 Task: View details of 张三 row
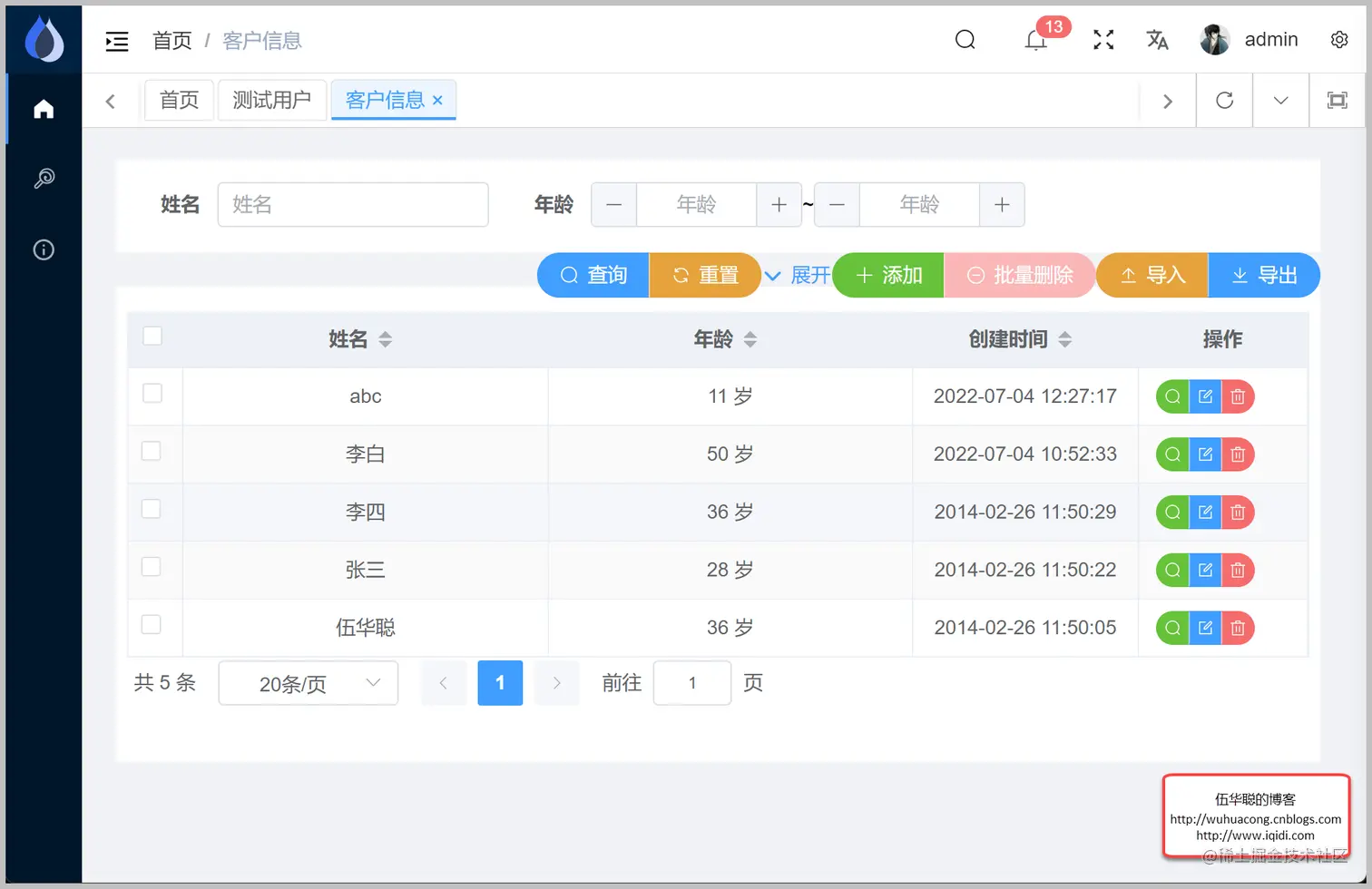(1172, 571)
